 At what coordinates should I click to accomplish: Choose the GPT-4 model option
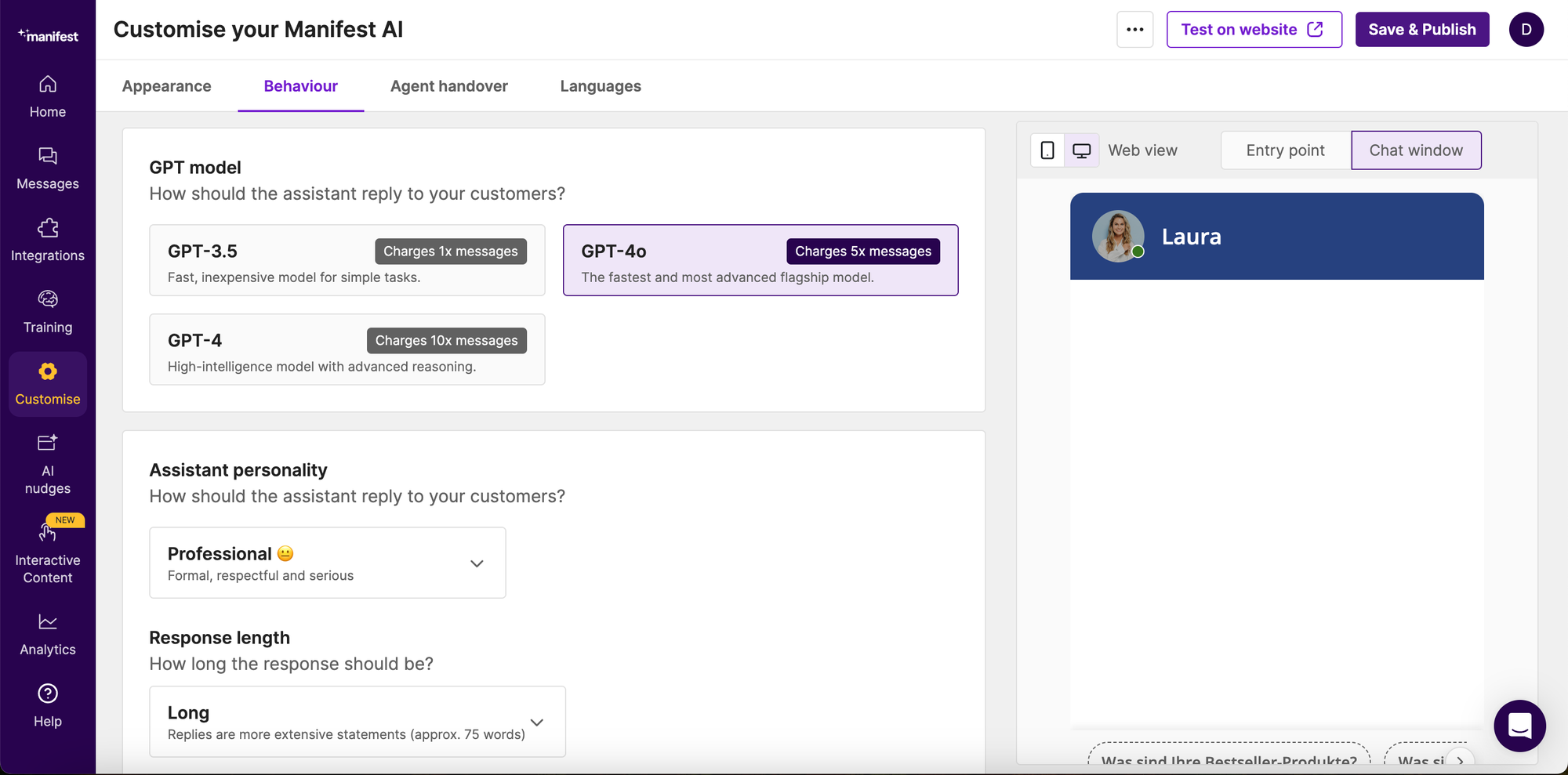(347, 349)
